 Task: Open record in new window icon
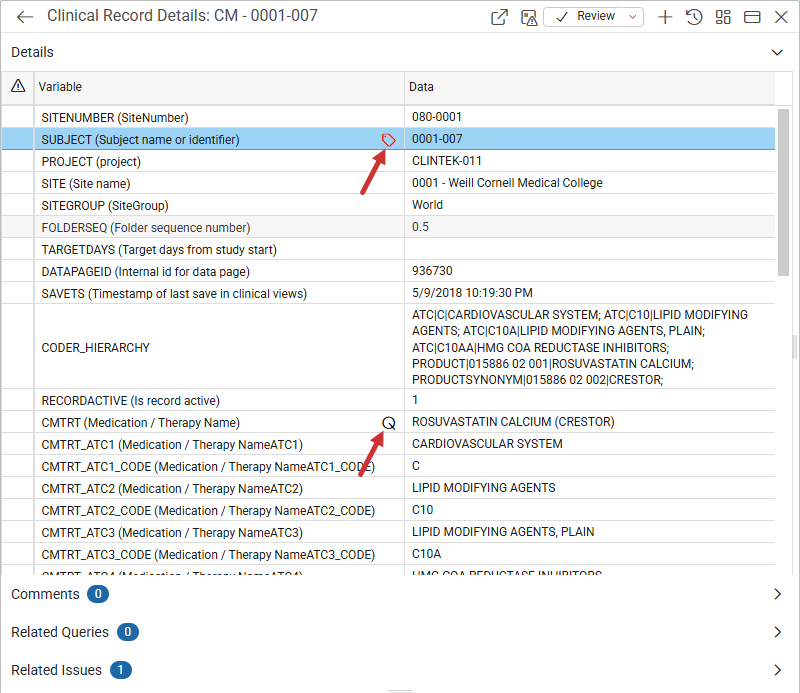[499, 17]
